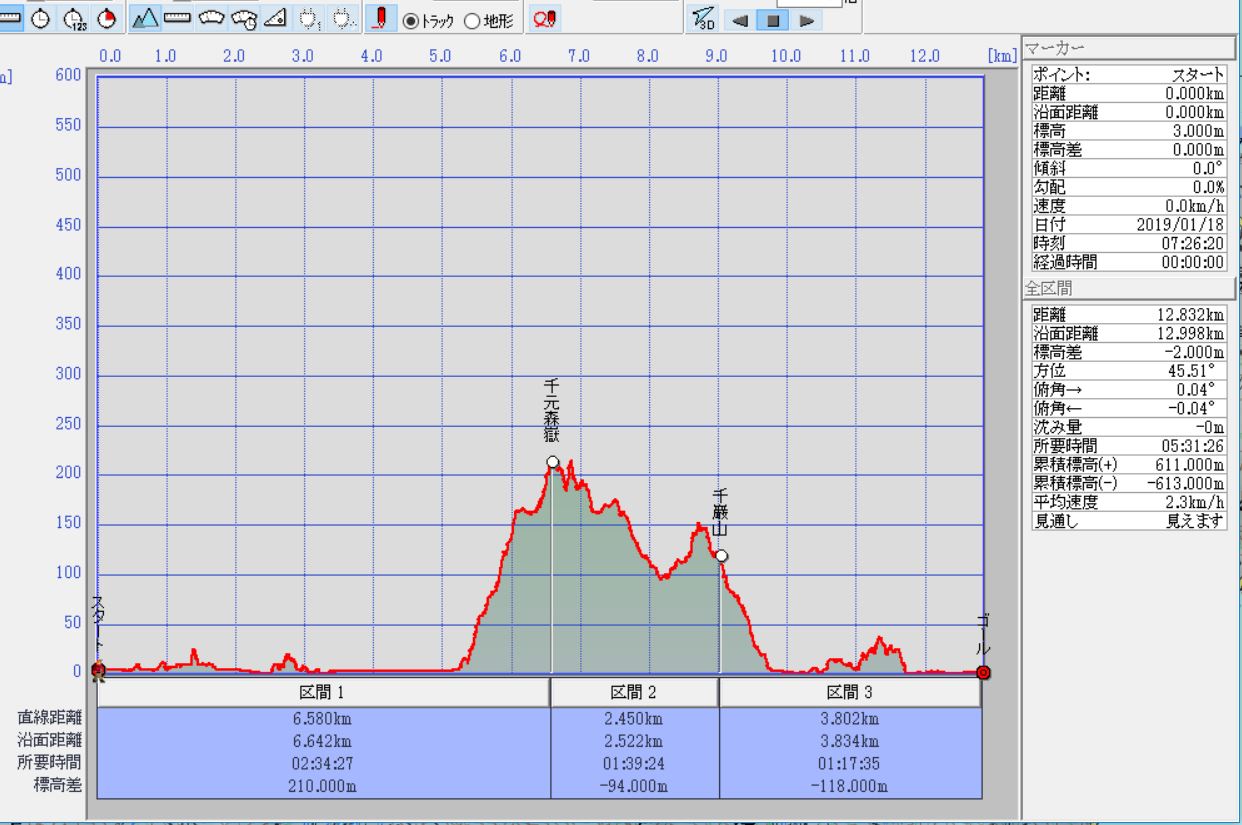Screen dimensions: 1242x825
Task: Click the curved ruler with clock icon
Action: point(244,18)
